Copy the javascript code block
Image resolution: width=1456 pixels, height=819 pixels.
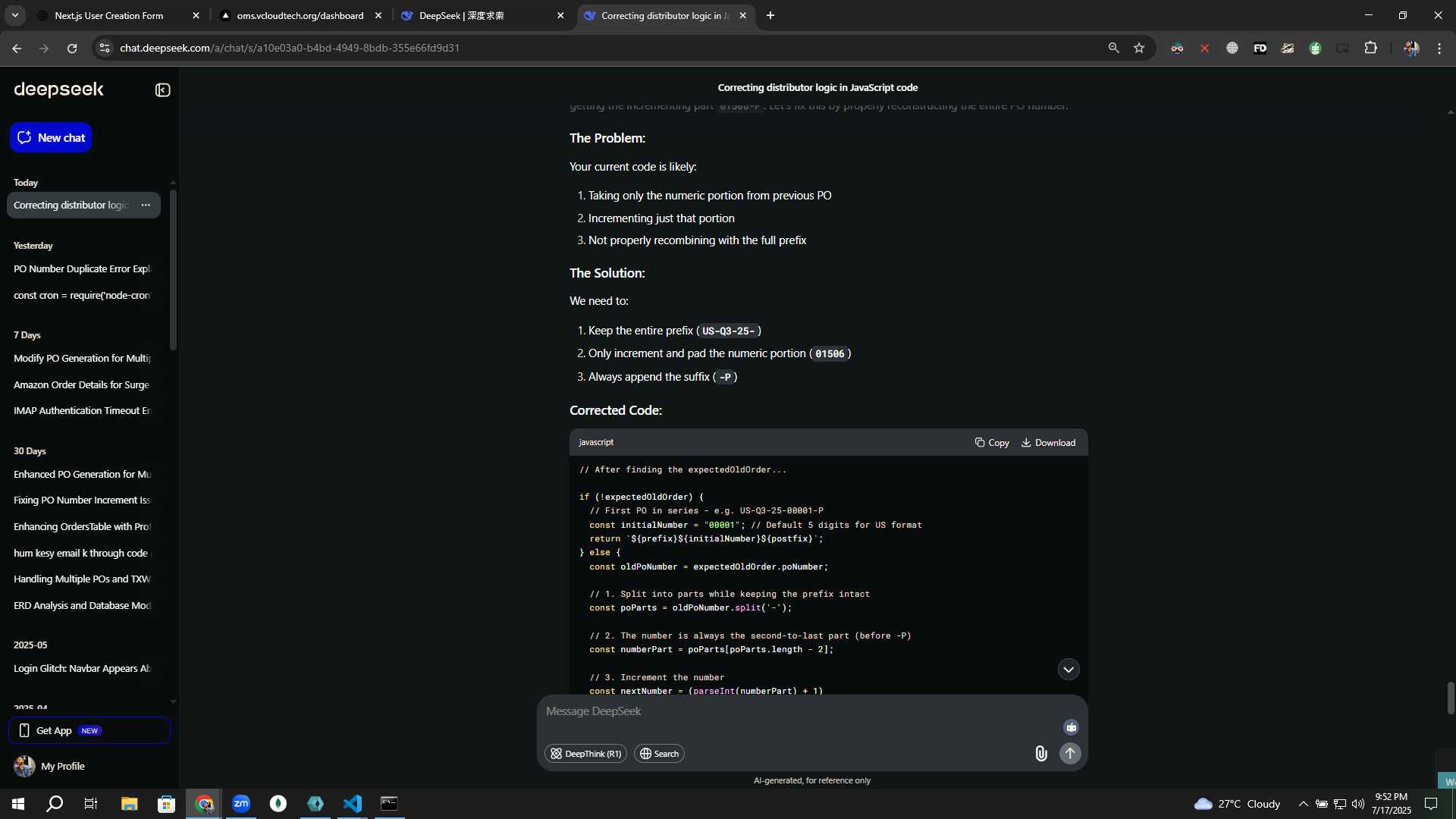[992, 442]
